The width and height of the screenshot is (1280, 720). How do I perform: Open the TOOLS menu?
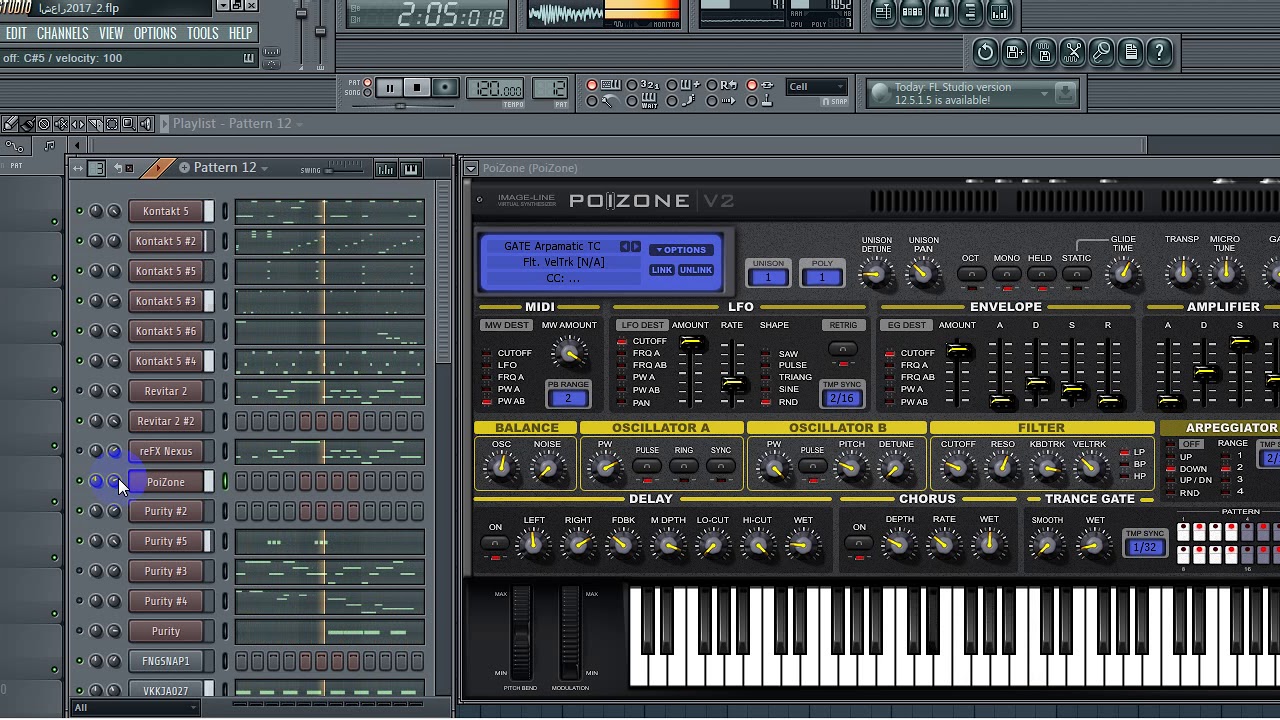click(202, 33)
